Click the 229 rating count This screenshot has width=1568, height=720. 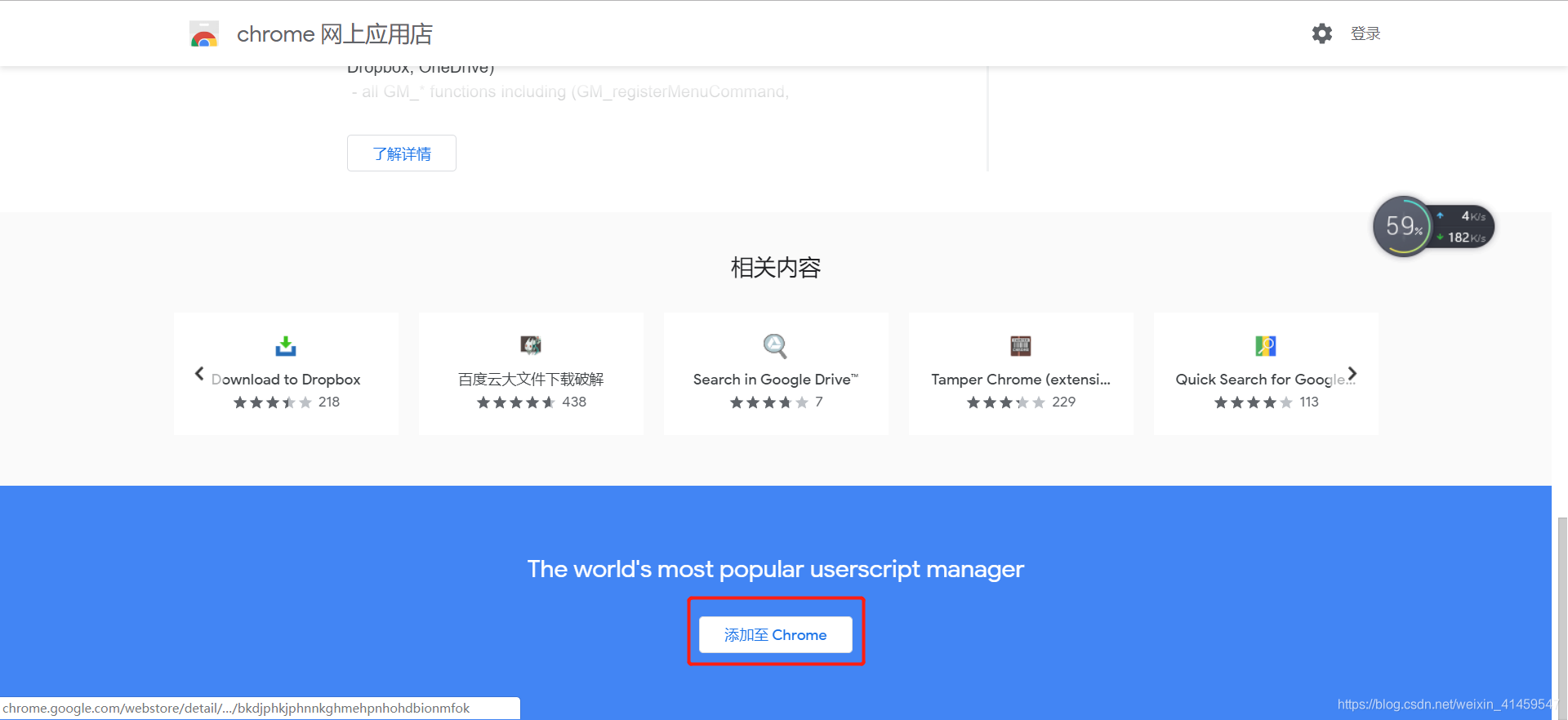[1064, 402]
